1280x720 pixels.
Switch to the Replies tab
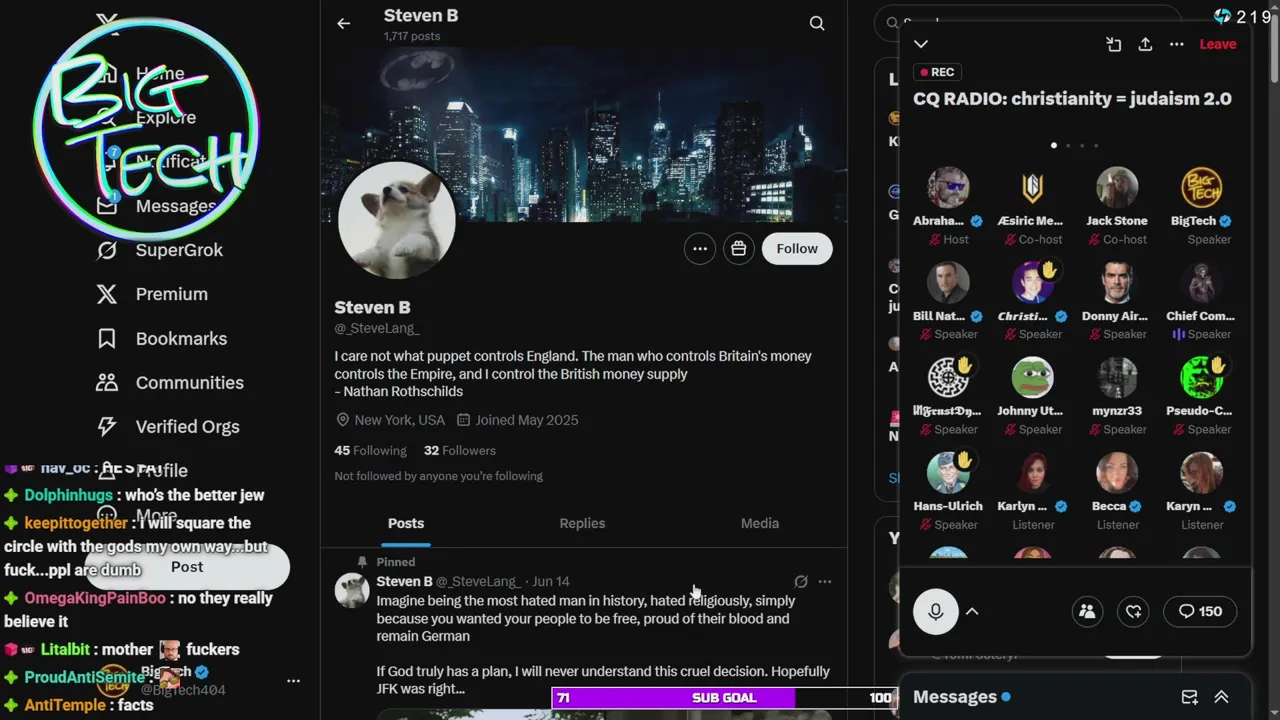(x=582, y=523)
